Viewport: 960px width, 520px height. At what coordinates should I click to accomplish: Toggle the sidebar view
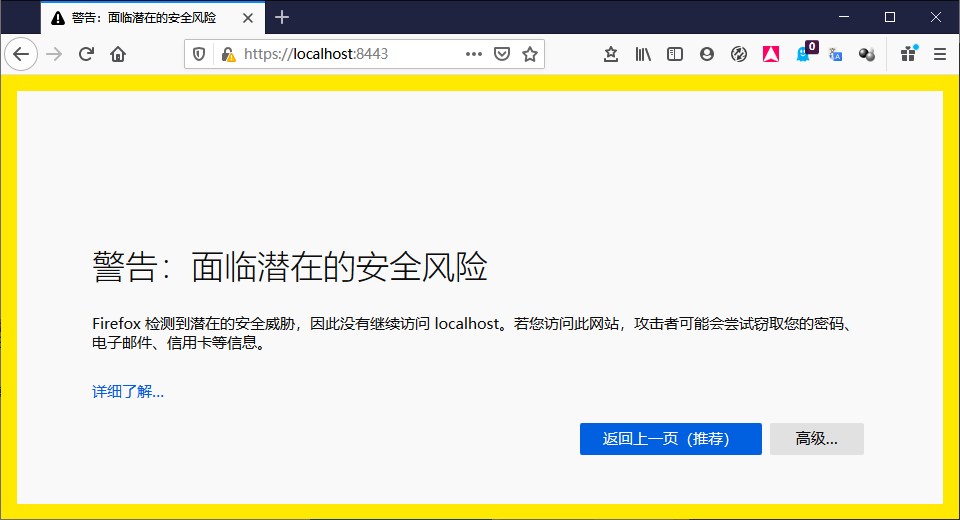click(675, 55)
